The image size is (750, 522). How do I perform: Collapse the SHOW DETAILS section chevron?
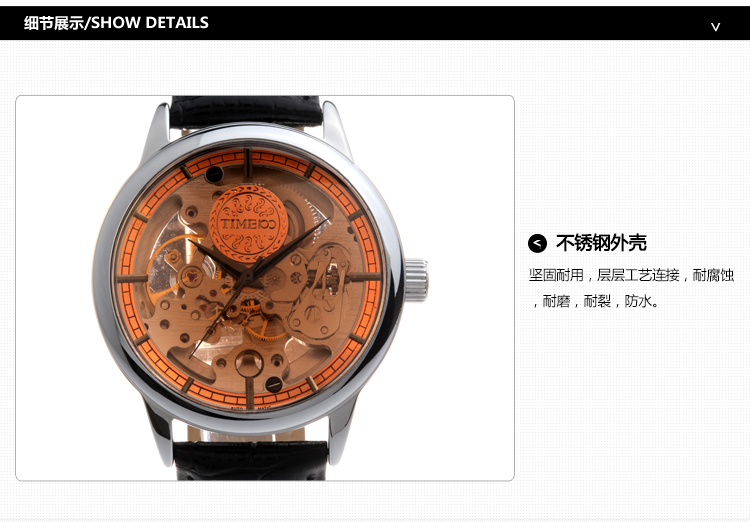(x=715, y=27)
